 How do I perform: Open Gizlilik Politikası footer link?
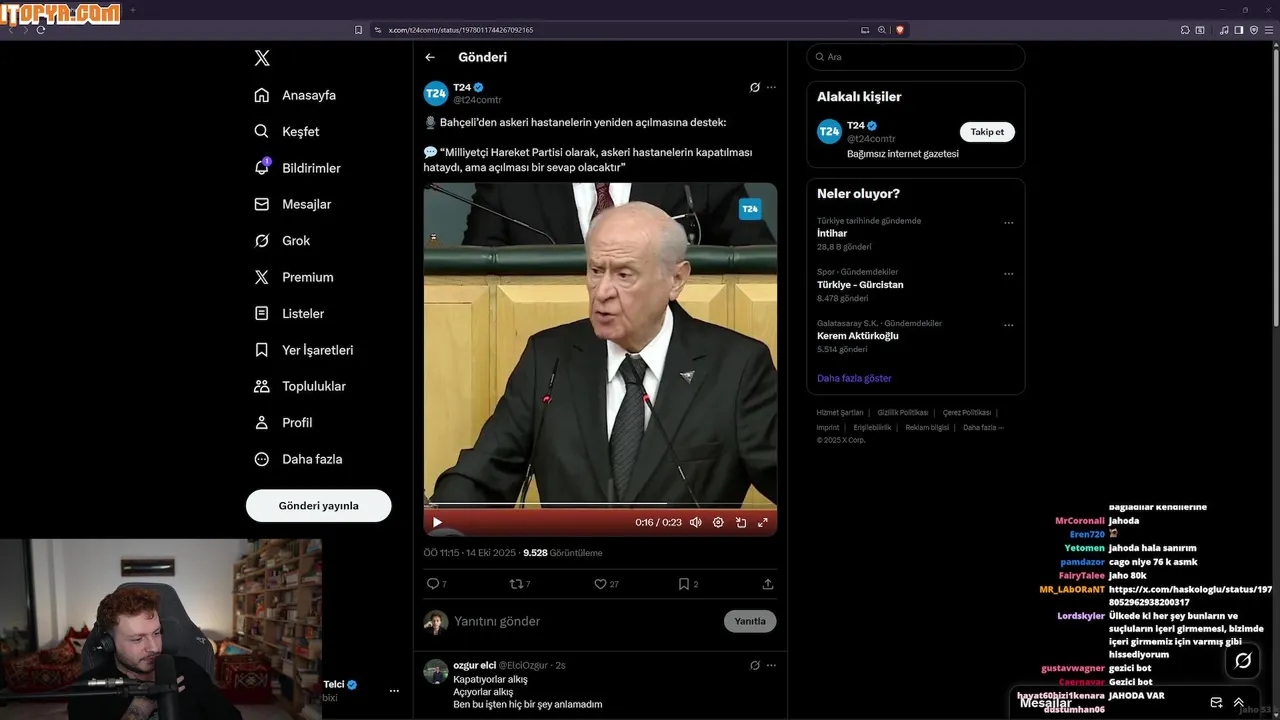tap(903, 413)
